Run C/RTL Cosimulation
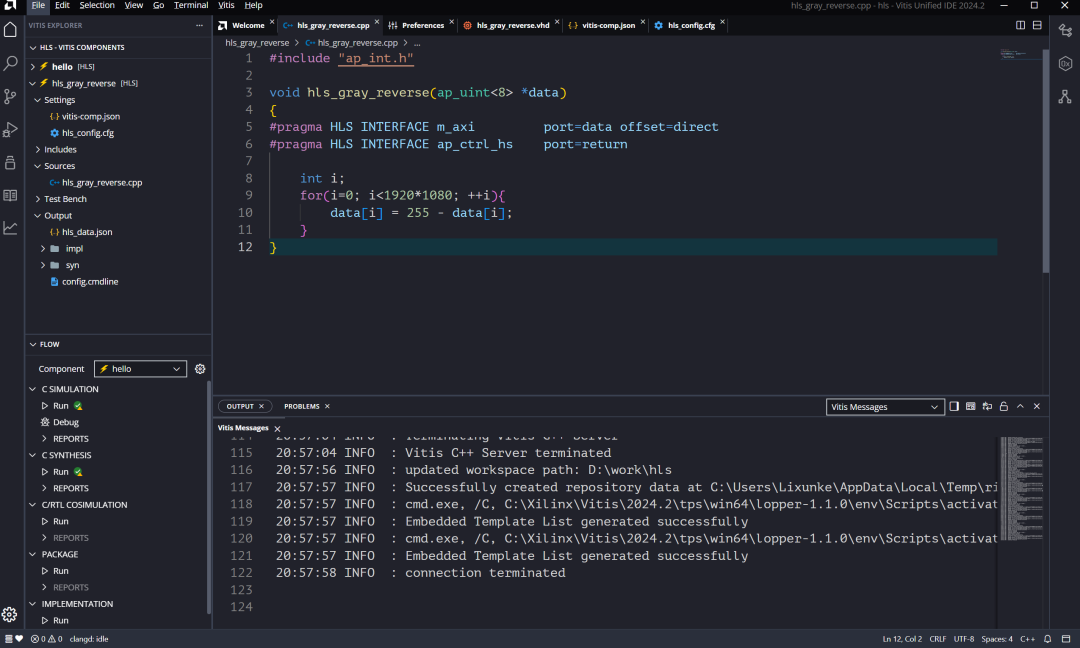Screen dimensions: 1080x648 click(61, 521)
